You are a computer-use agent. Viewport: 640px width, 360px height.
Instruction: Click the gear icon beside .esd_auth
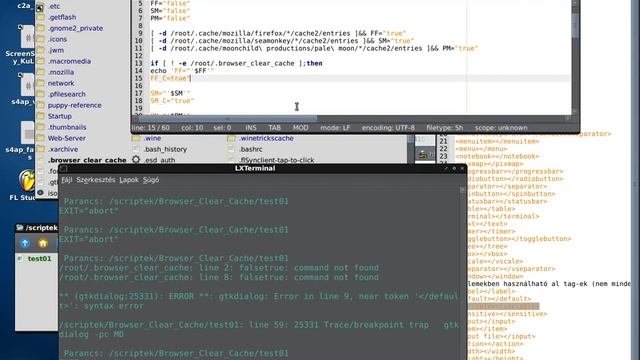(x=136, y=160)
